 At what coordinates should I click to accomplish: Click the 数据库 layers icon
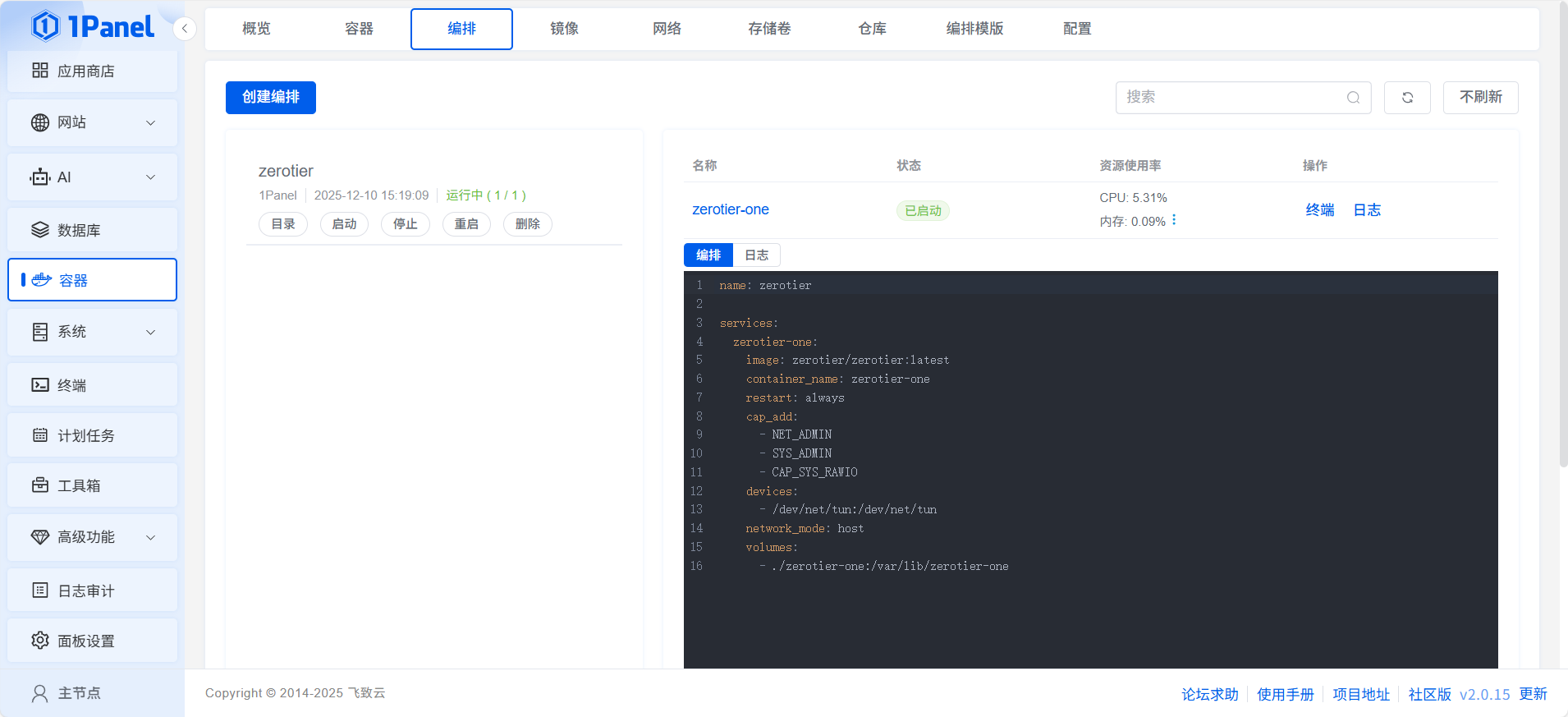40,230
